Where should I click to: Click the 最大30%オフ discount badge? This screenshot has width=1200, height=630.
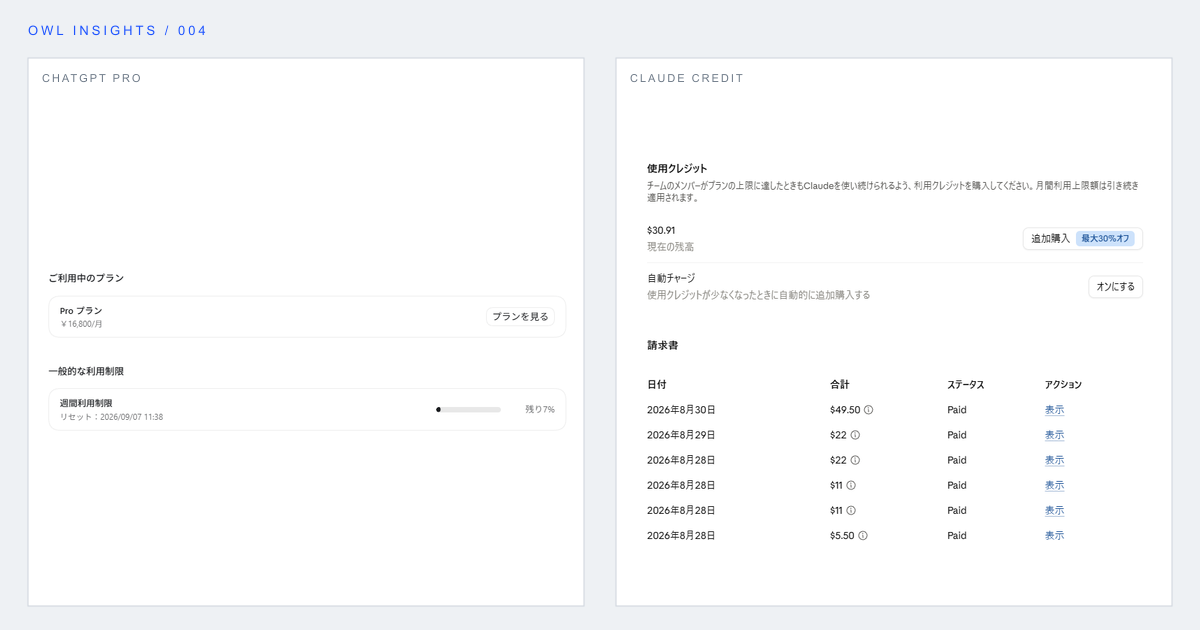[x=1106, y=239]
